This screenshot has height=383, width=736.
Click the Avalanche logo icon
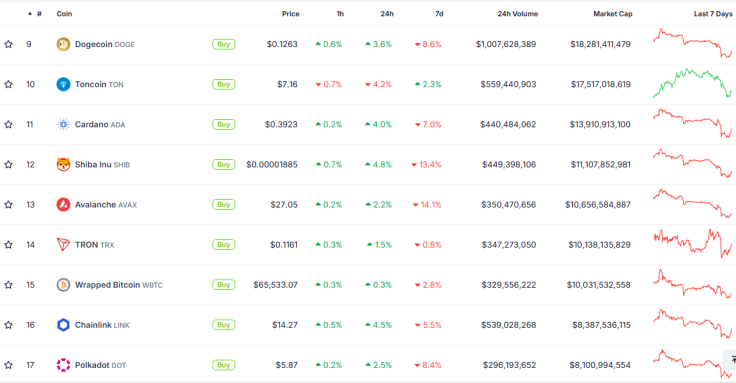point(63,205)
